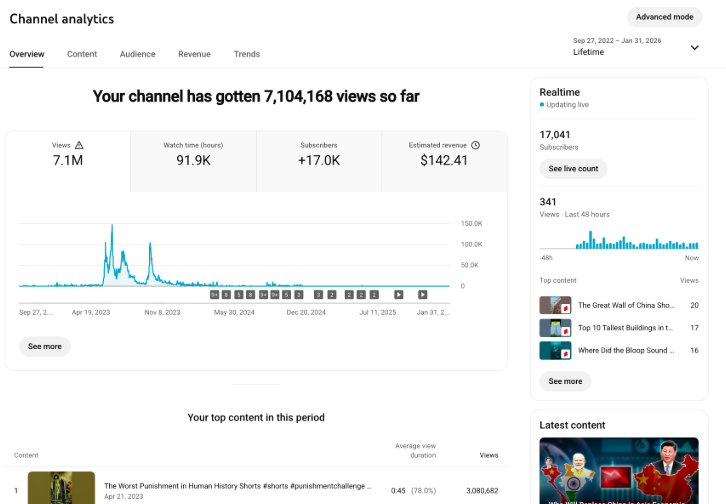Open the Great Wall of China Short thumbnail
This screenshot has width=726, height=504.
[x=555, y=305]
